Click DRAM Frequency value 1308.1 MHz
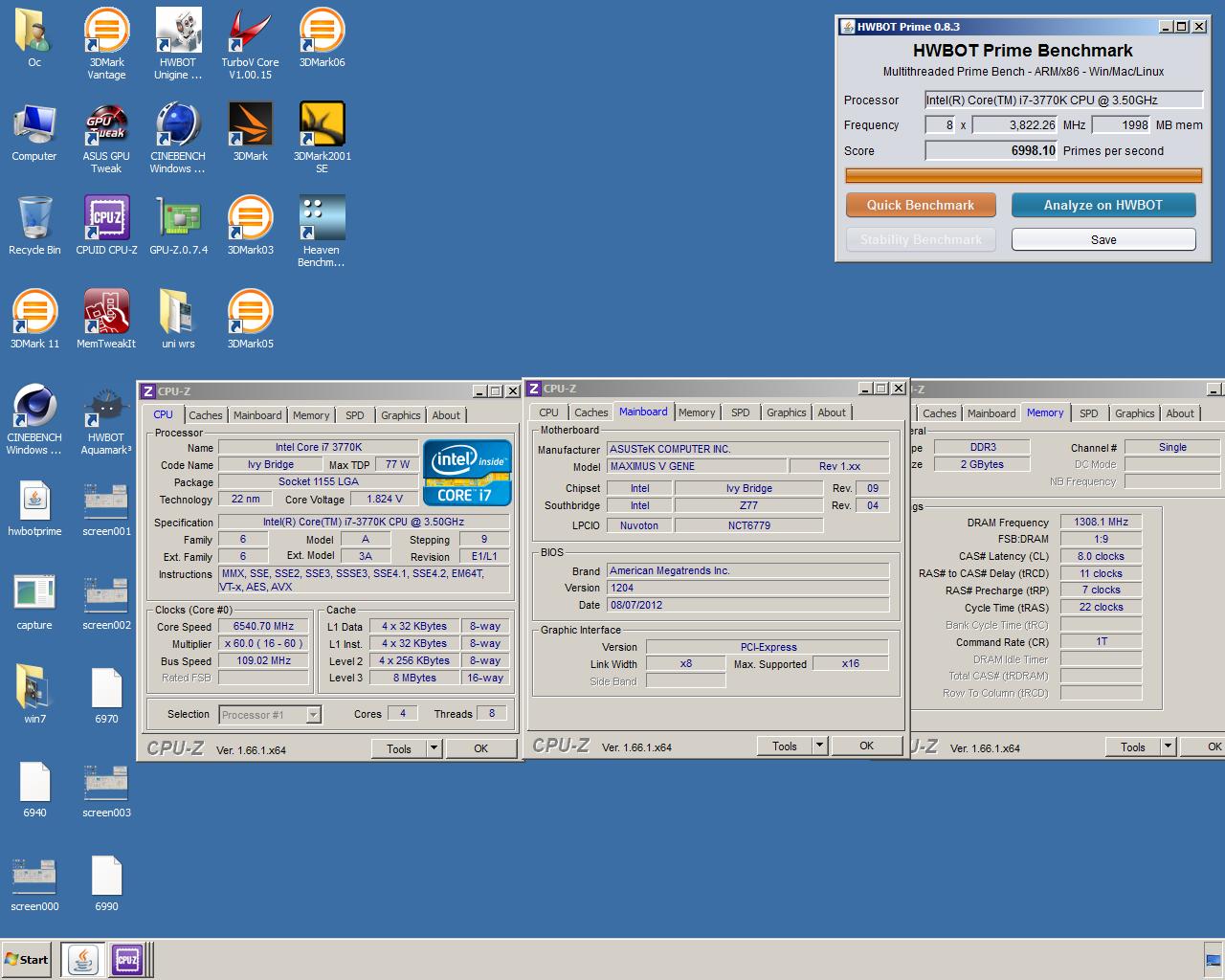 (1101, 522)
